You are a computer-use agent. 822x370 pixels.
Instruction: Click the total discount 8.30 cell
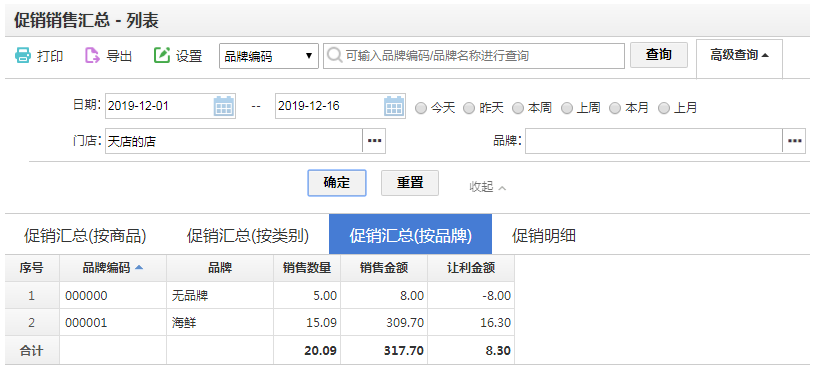tap(471, 350)
